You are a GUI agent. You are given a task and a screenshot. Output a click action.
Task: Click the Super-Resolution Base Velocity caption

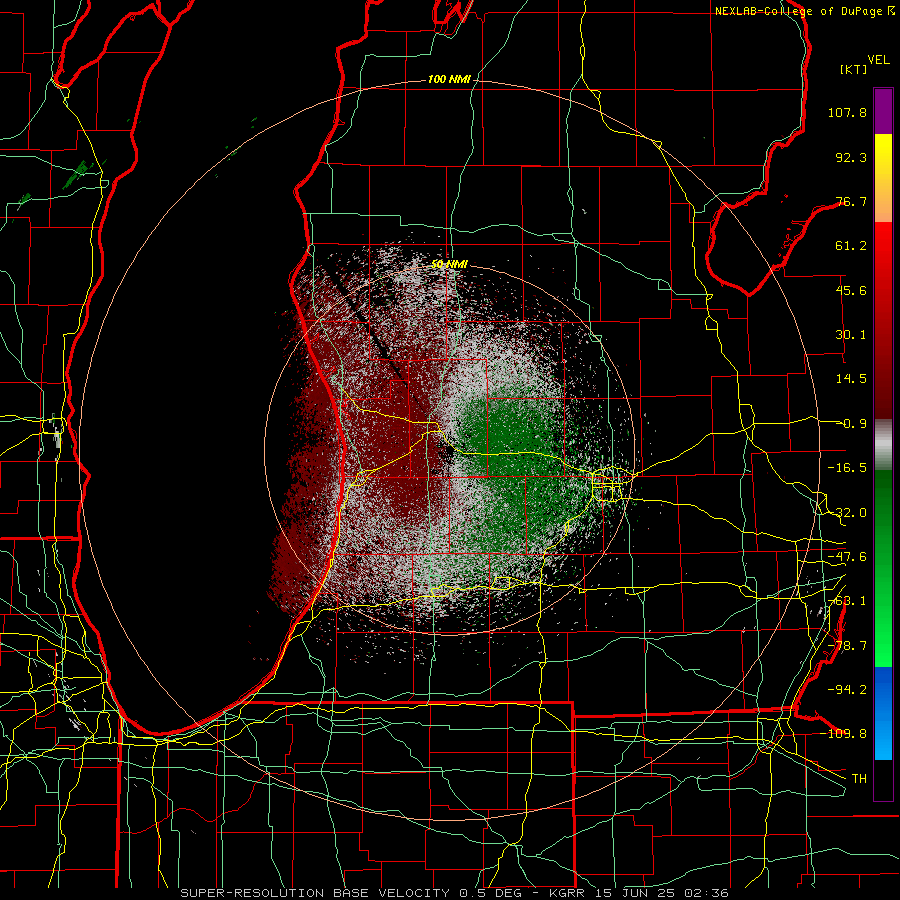click(x=454, y=893)
